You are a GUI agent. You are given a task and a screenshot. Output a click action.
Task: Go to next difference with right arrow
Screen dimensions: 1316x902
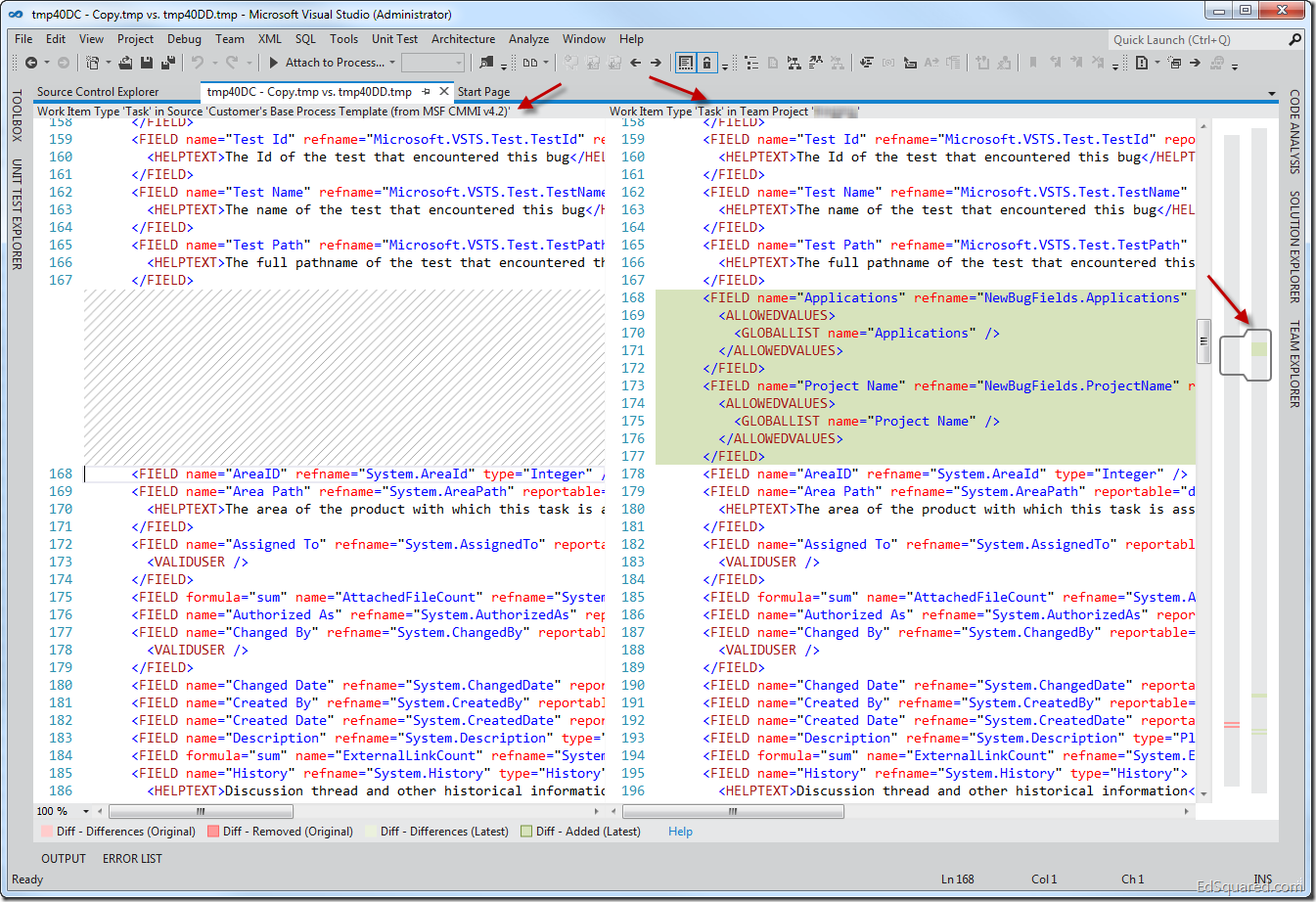coord(656,63)
